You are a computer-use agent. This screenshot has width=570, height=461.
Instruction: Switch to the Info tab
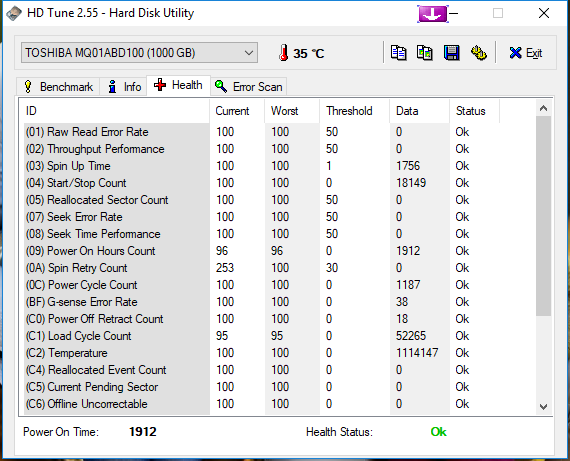124,87
